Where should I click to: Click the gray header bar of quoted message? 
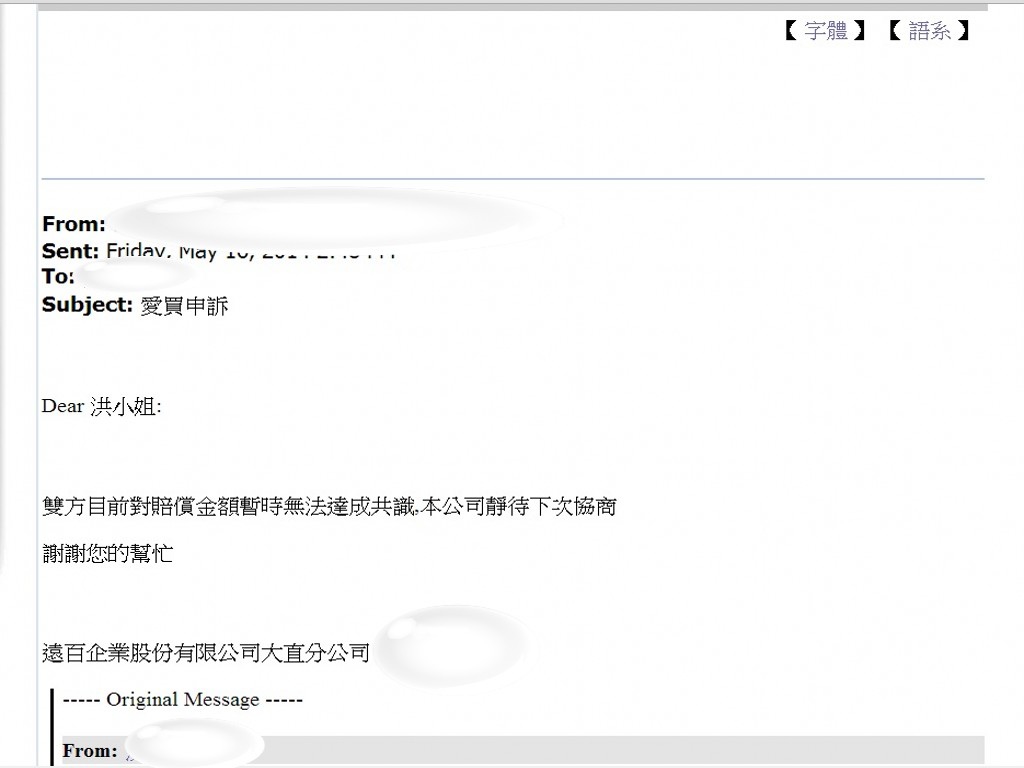(x=523, y=750)
